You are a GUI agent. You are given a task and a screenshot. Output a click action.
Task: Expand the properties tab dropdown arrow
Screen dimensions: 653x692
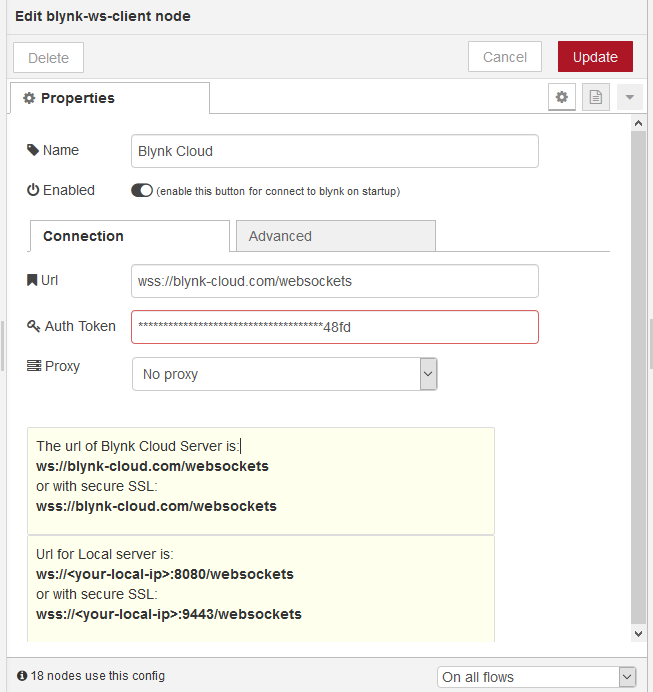click(630, 97)
